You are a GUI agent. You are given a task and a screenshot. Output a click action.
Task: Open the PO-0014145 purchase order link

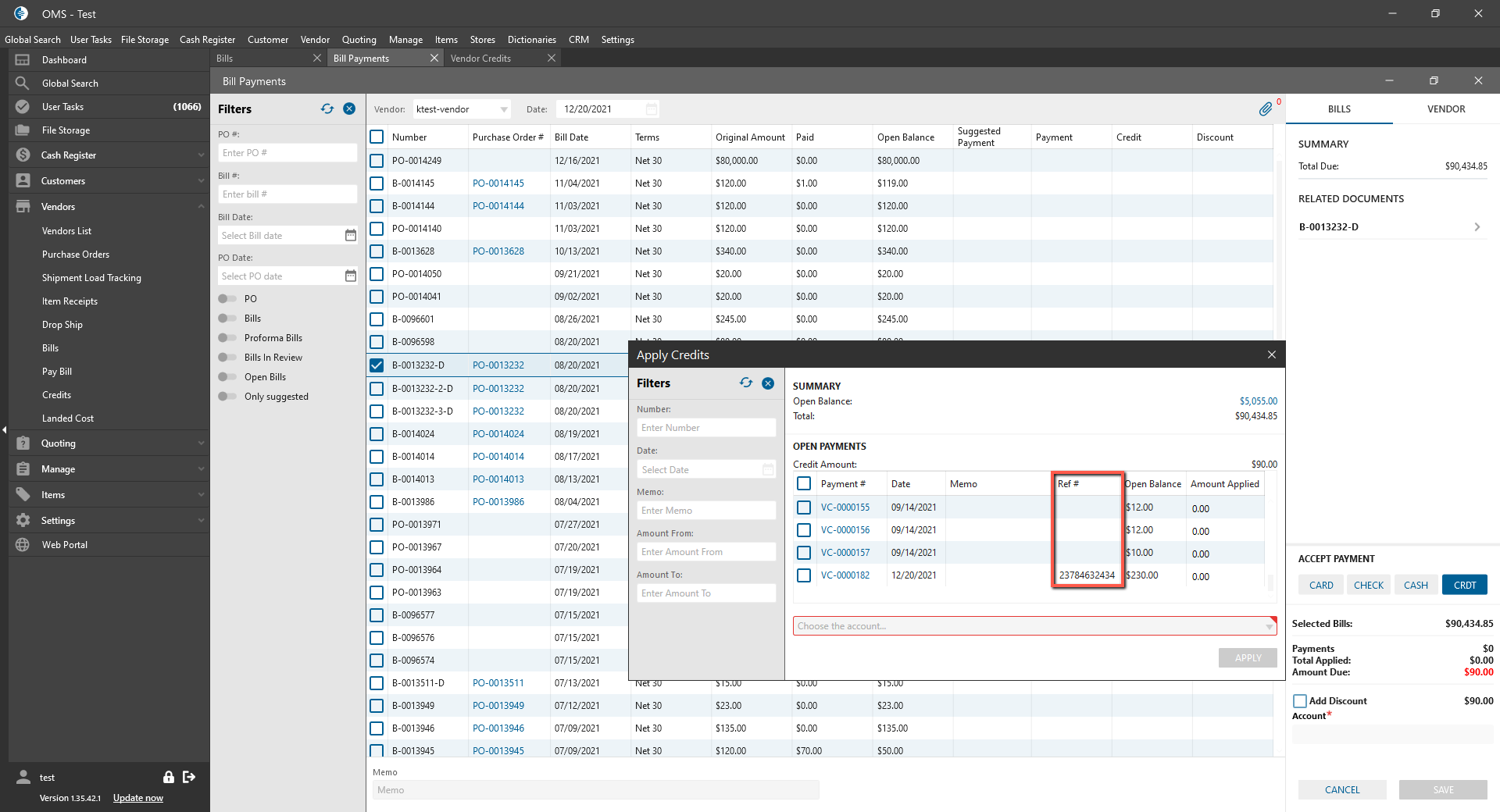(498, 183)
